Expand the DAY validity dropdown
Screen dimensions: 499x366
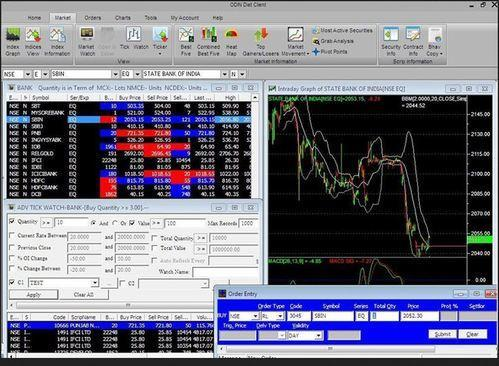pyautogui.click(x=318, y=335)
